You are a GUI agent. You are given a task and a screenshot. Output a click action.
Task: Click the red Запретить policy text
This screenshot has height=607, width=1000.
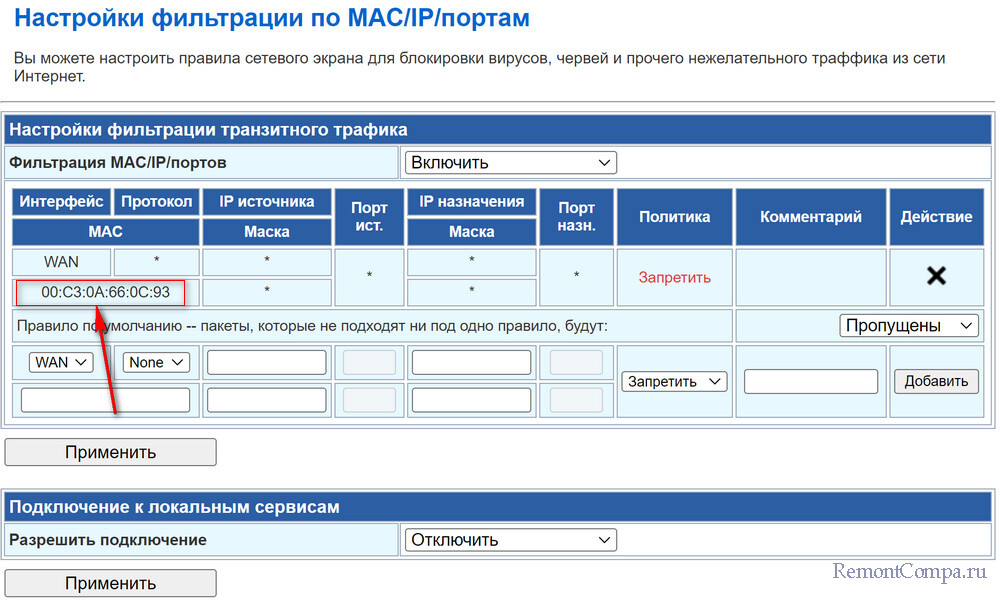[675, 277]
